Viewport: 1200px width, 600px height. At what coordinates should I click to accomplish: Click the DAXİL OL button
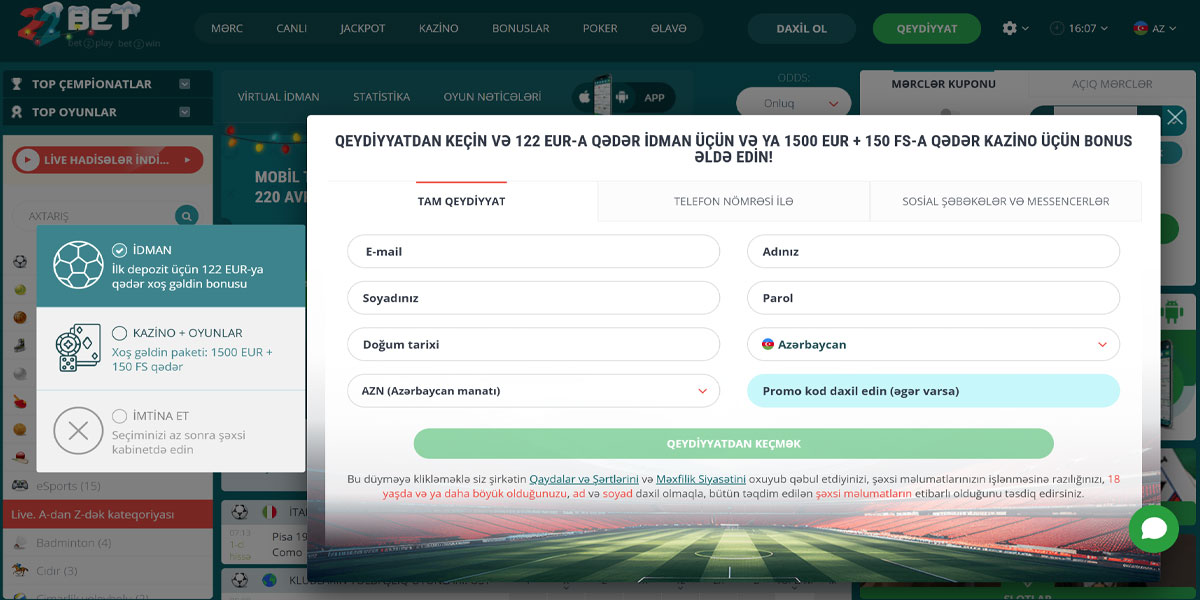(x=801, y=28)
